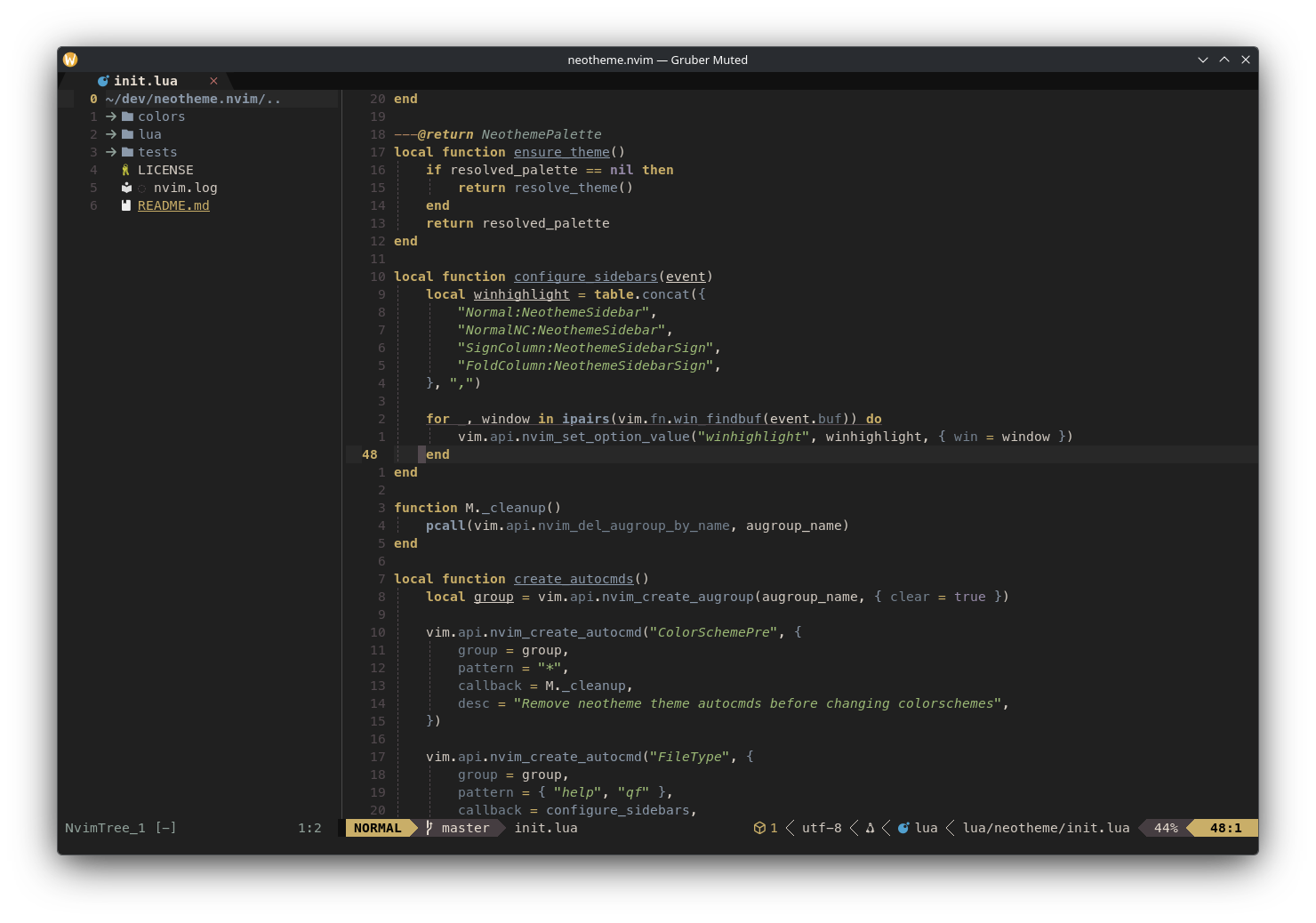Click the git status marker beside nvim.log
1316x923 pixels.
pos(142,188)
